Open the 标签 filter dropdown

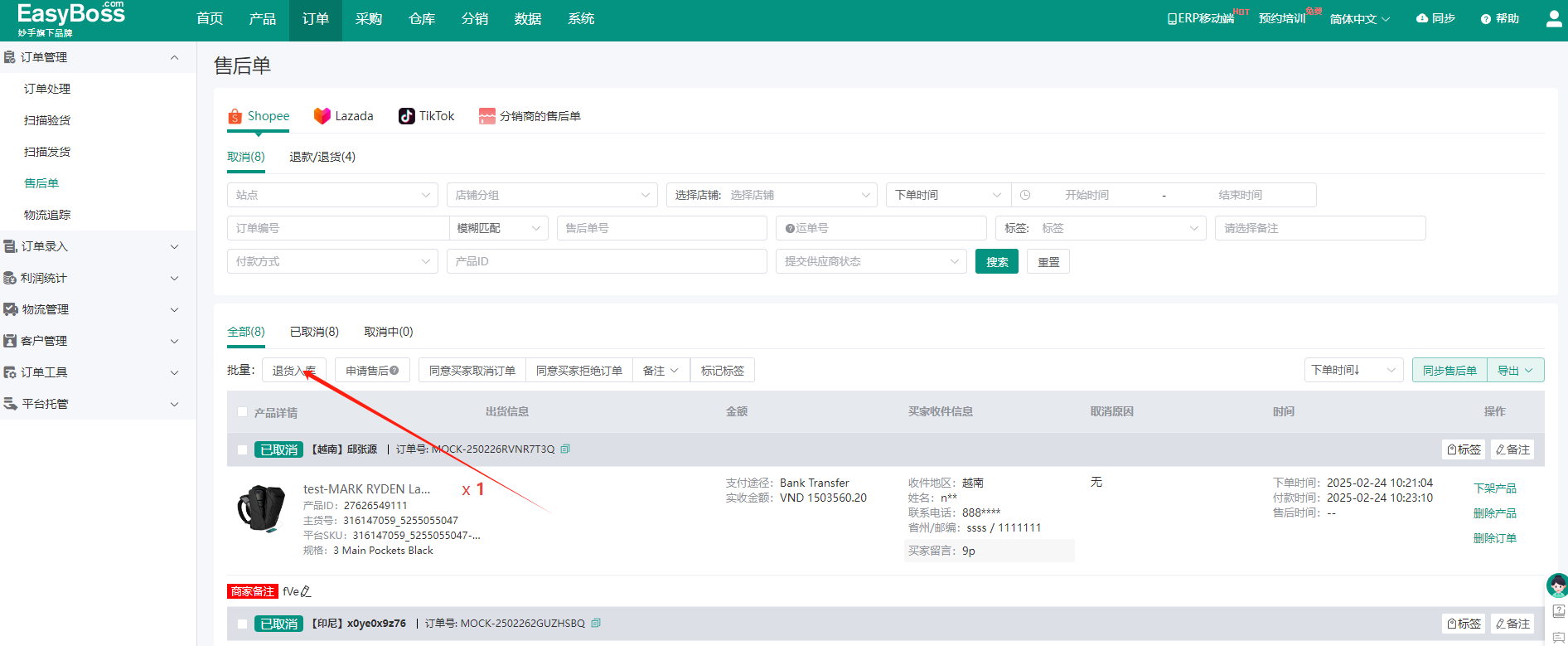click(x=1101, y=228)
